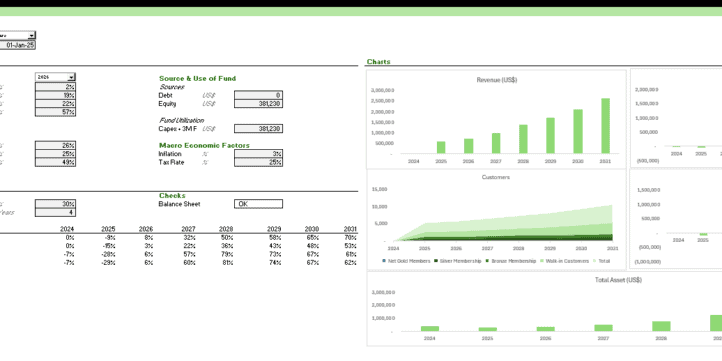Select the 19% input cell
This screenshot has height=361, width=722.
click(55, 95)
